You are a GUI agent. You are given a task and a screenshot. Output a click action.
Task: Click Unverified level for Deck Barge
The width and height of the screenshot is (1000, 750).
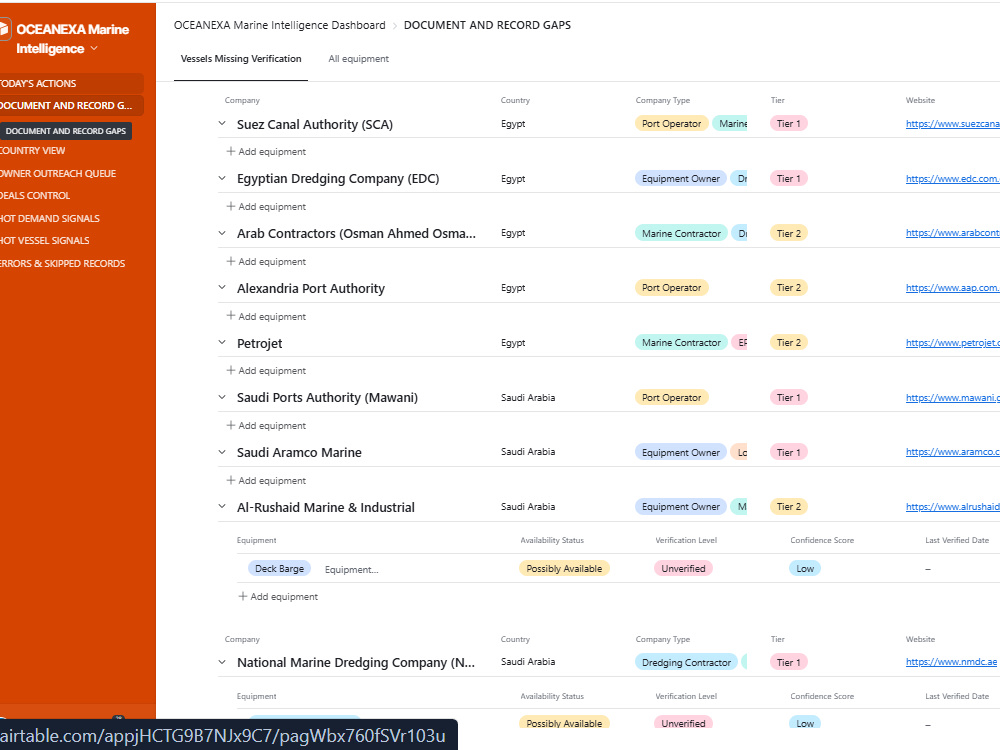coord(683,568)
